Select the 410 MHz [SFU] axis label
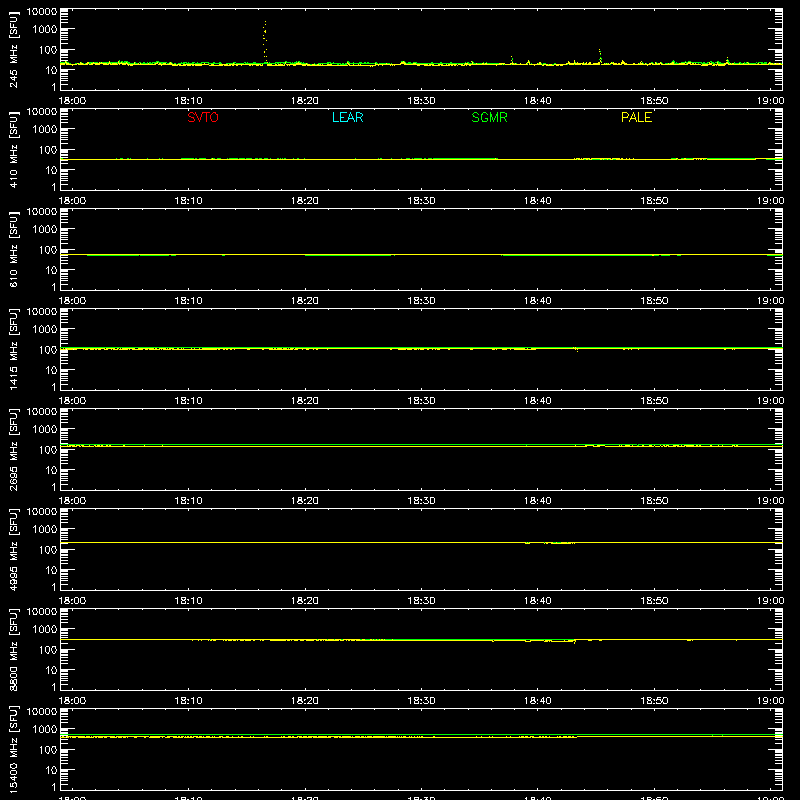Screen dimensions: 800x800 13,149
